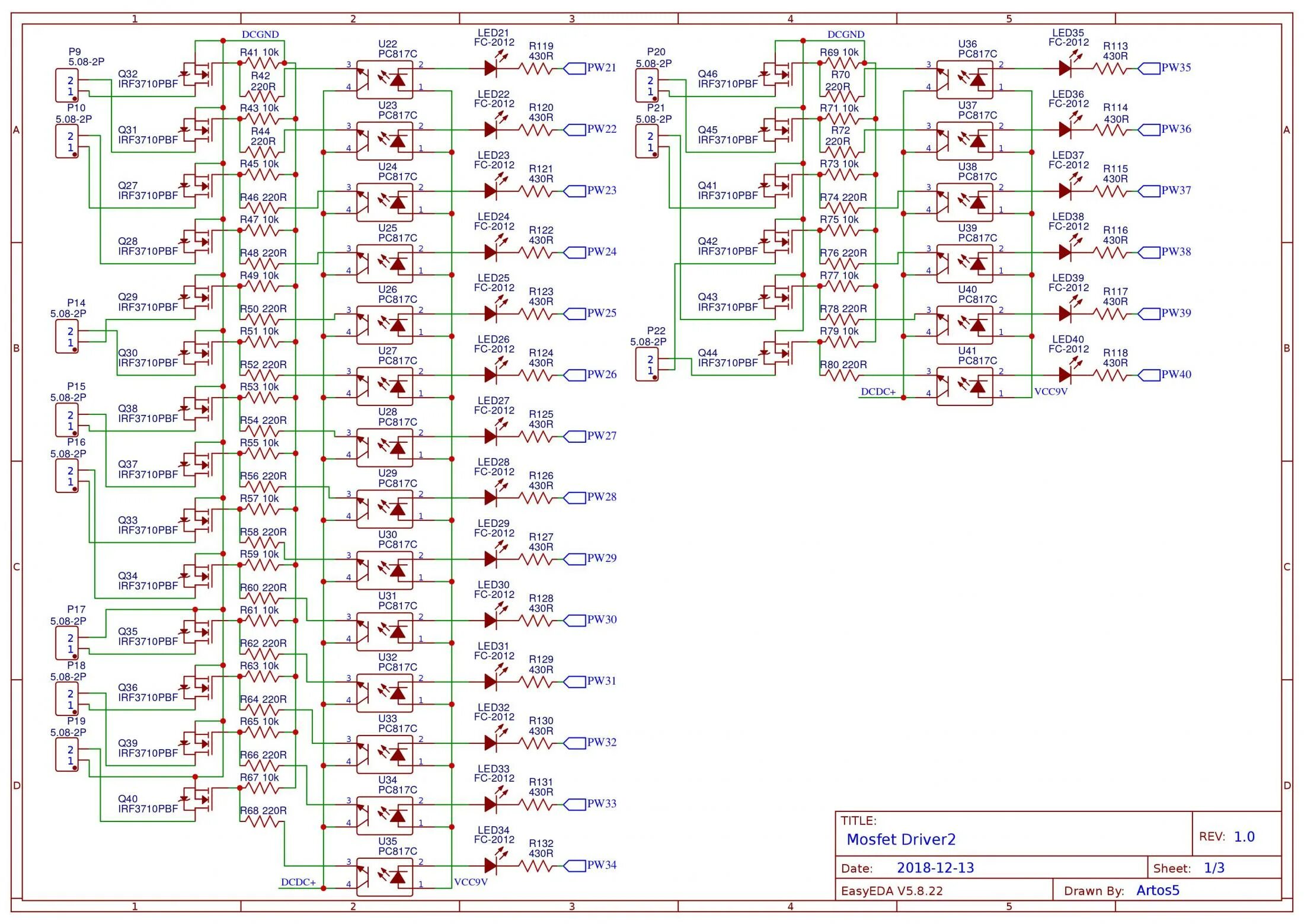The height and width of the screenshot is (924, 1304).
Task: Click the Artos5 drawn-by name
Action: tap(1157, 890)
